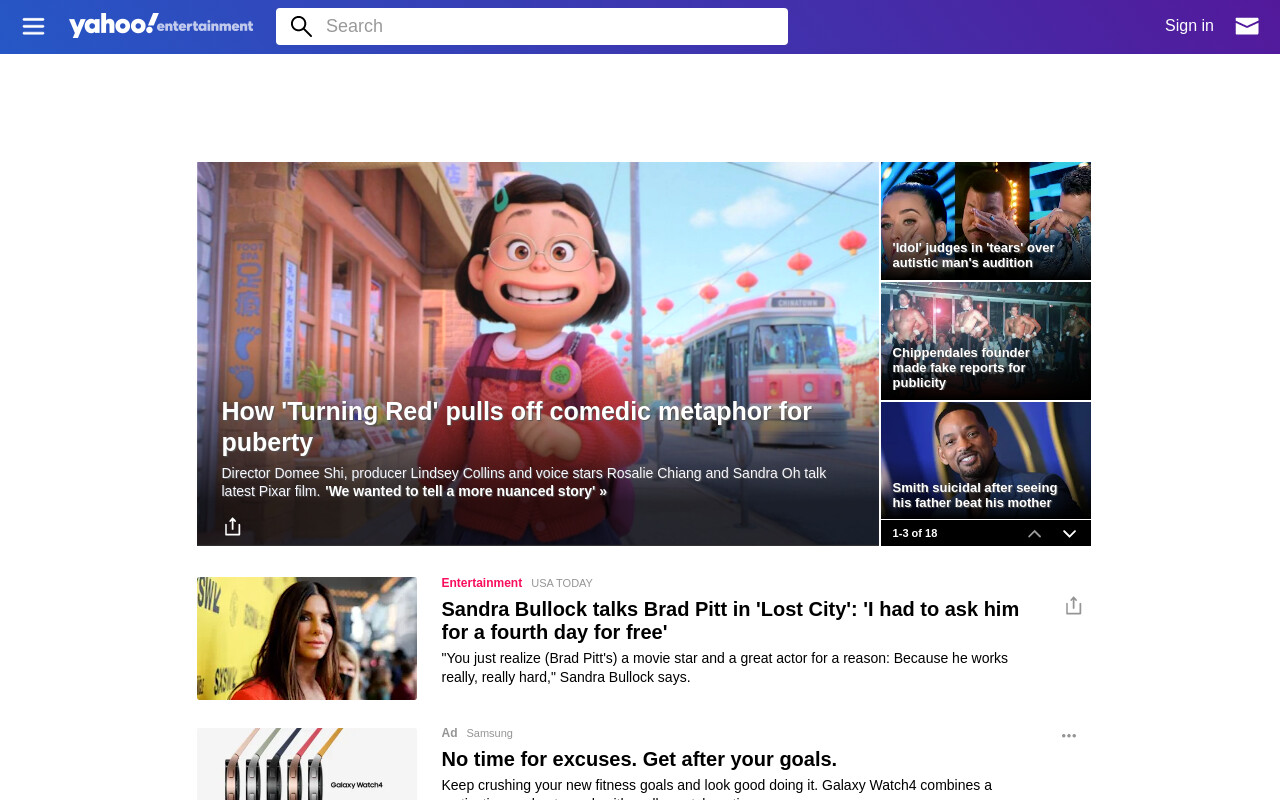
Task: Click the Sign in link
Action: (x=1189, y=26)
